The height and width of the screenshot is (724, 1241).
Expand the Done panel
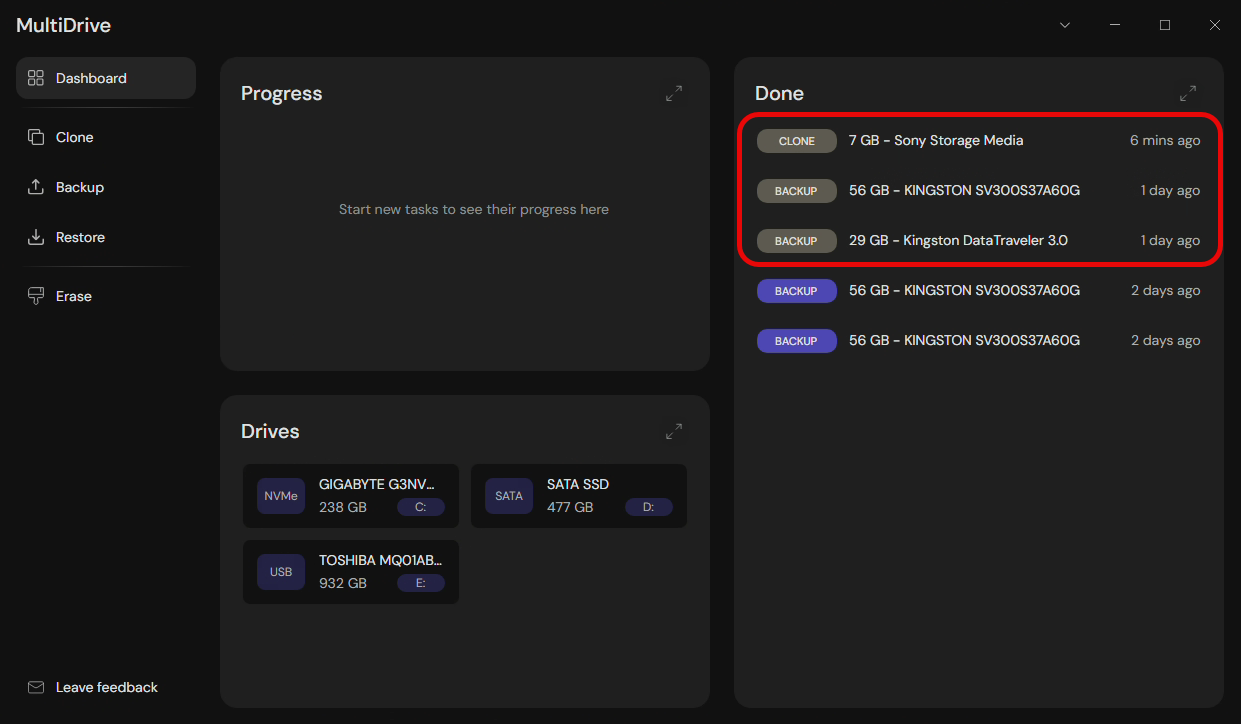pyautogui.click(x=1188, y=93)
